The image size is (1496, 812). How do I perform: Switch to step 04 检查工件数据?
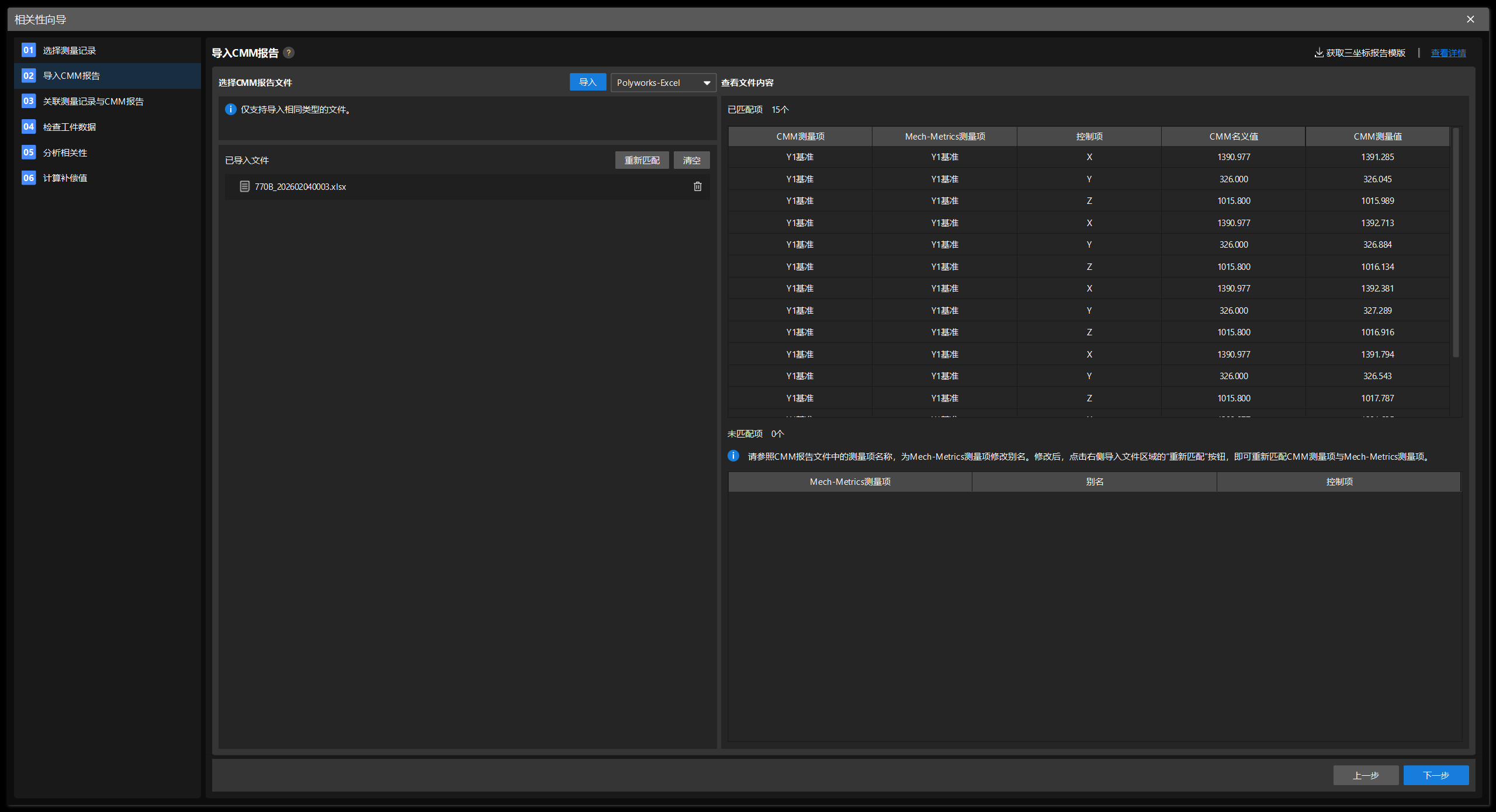click(x=70, y=127)
